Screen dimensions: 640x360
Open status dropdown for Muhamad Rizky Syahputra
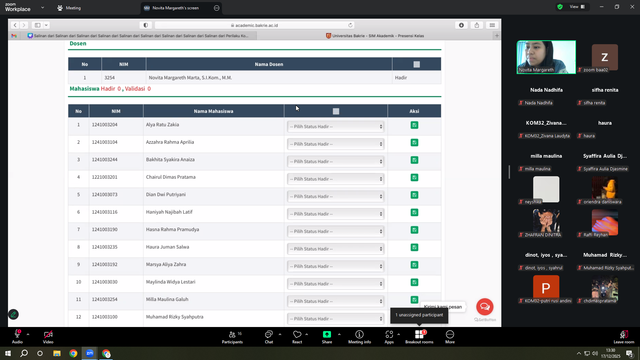pos(336,319)
